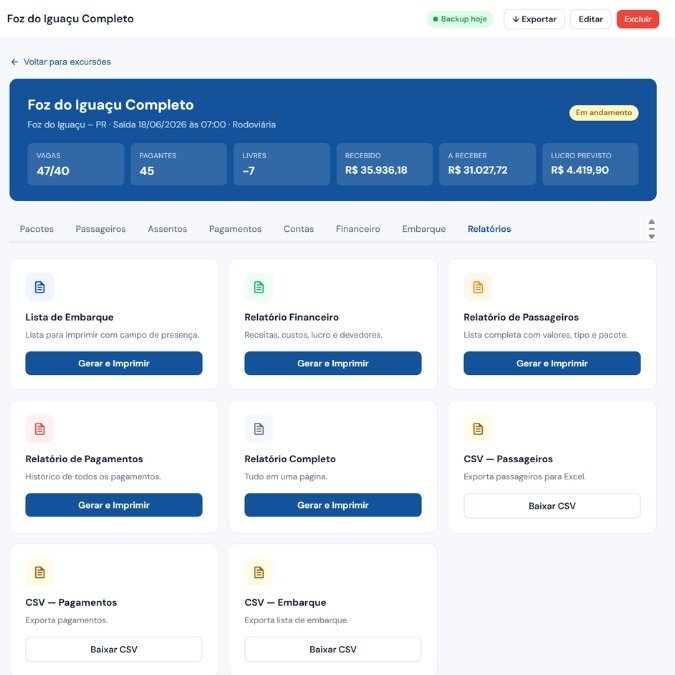
Task: Click the Editar button
Action: point(591,19)
